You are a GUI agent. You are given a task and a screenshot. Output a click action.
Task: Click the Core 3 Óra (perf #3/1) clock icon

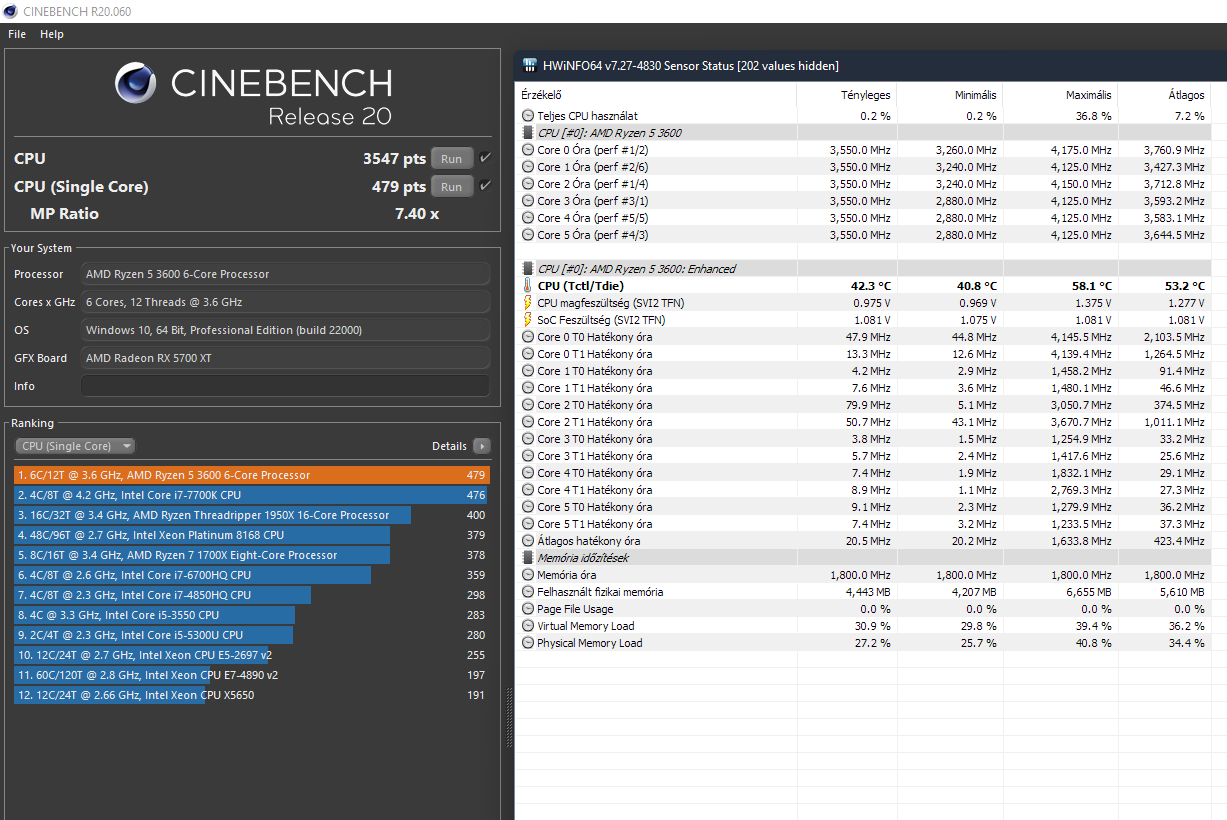click(x=528, y=201)
